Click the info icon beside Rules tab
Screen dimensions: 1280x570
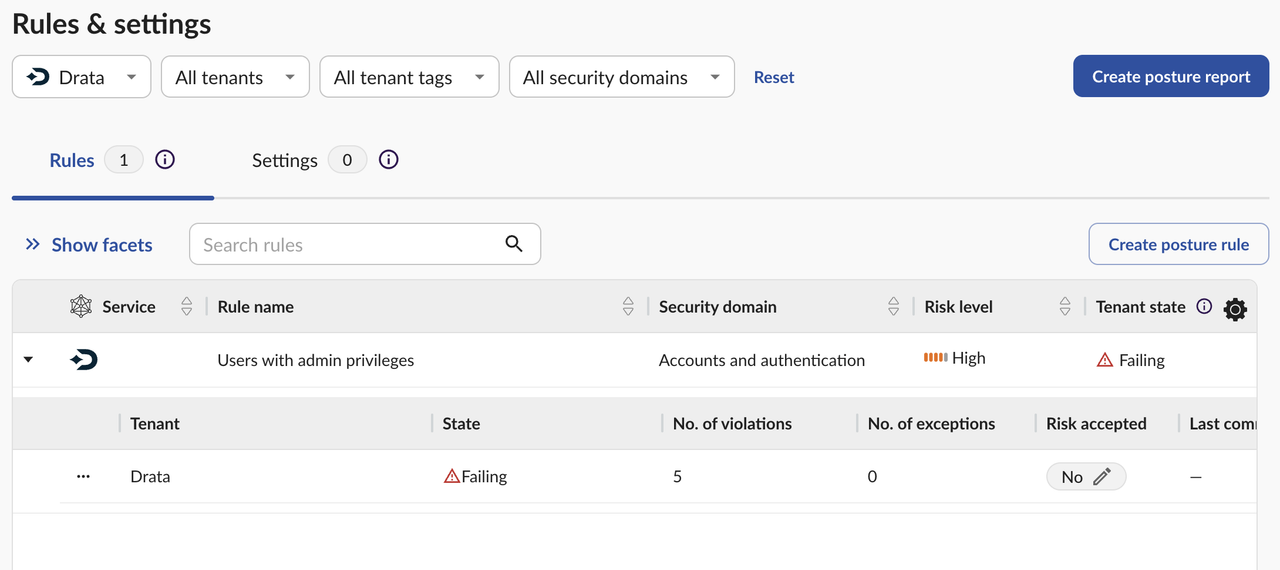tap(165, 160)
